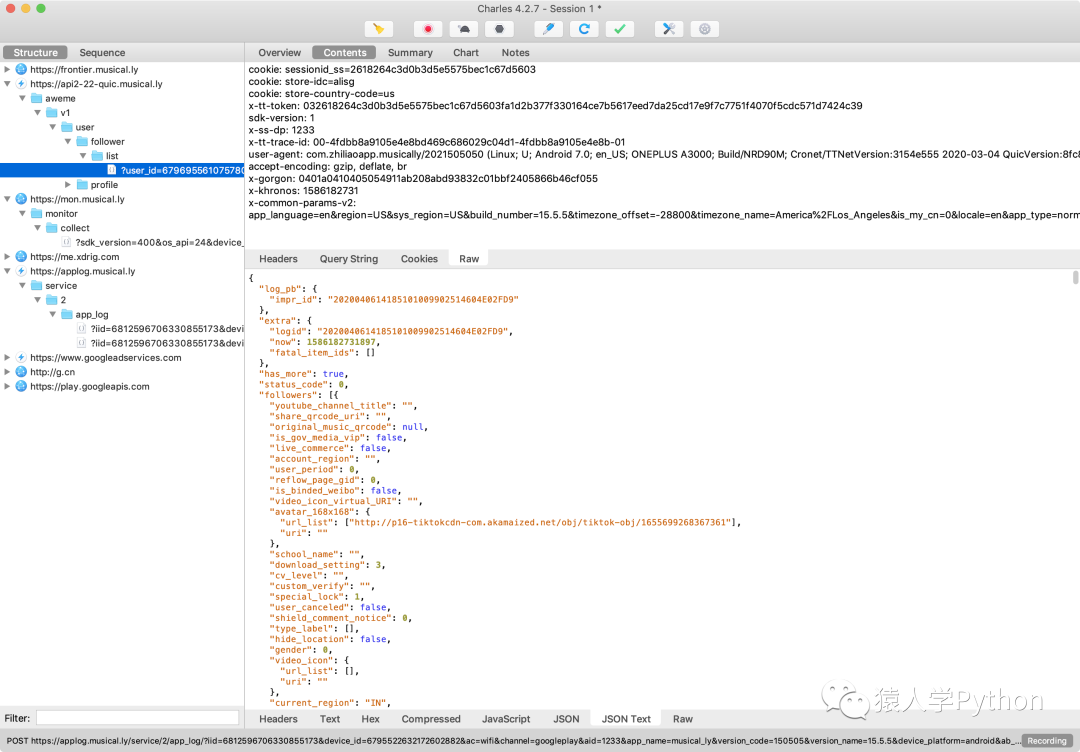The height and width of the screenshot is (752, 1080).
Task: Repeat the request with the refresh icon
Action: point(584,29)
